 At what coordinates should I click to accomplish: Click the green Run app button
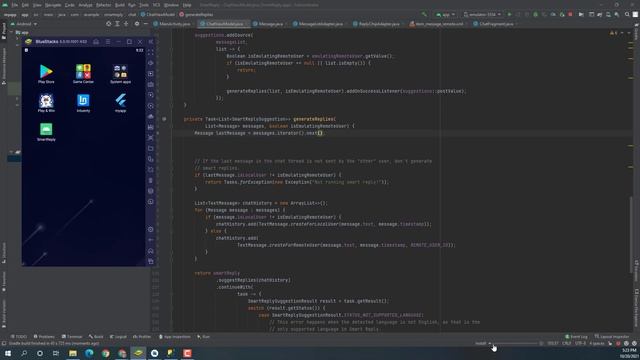(509, 15)
